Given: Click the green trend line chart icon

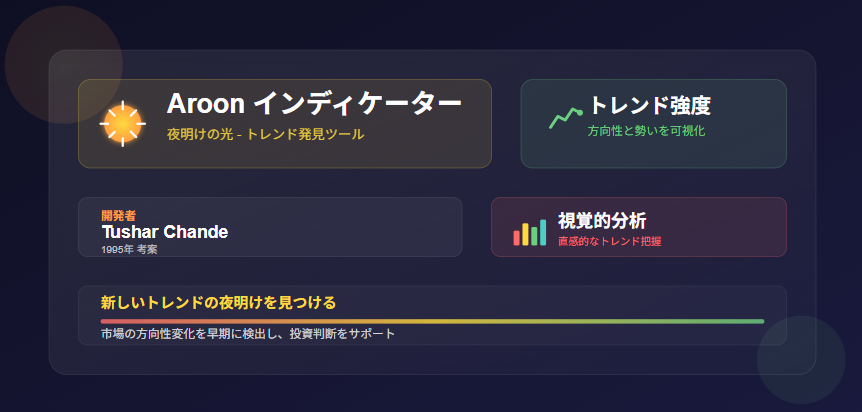Looking at the screenshot, I should click(566, 118).
